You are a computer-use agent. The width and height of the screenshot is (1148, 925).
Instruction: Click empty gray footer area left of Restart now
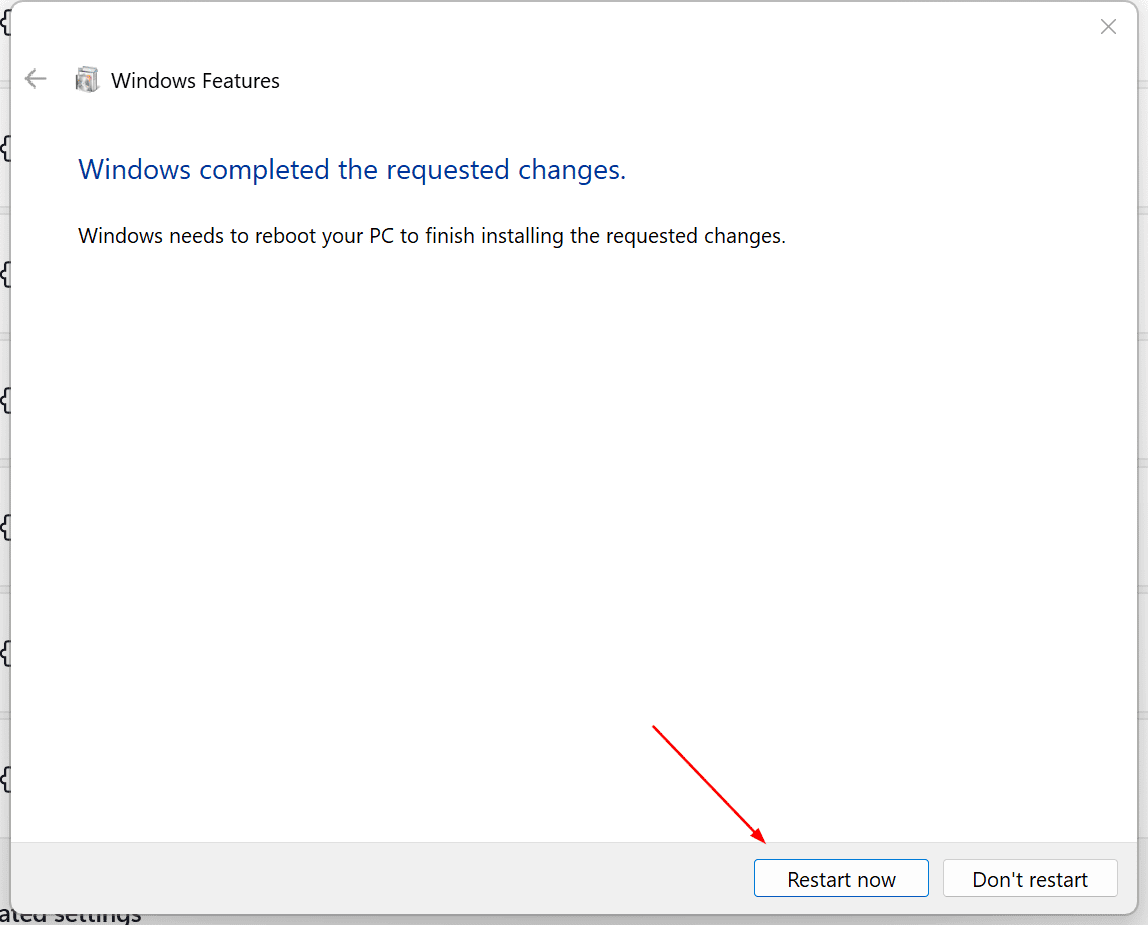380,878
